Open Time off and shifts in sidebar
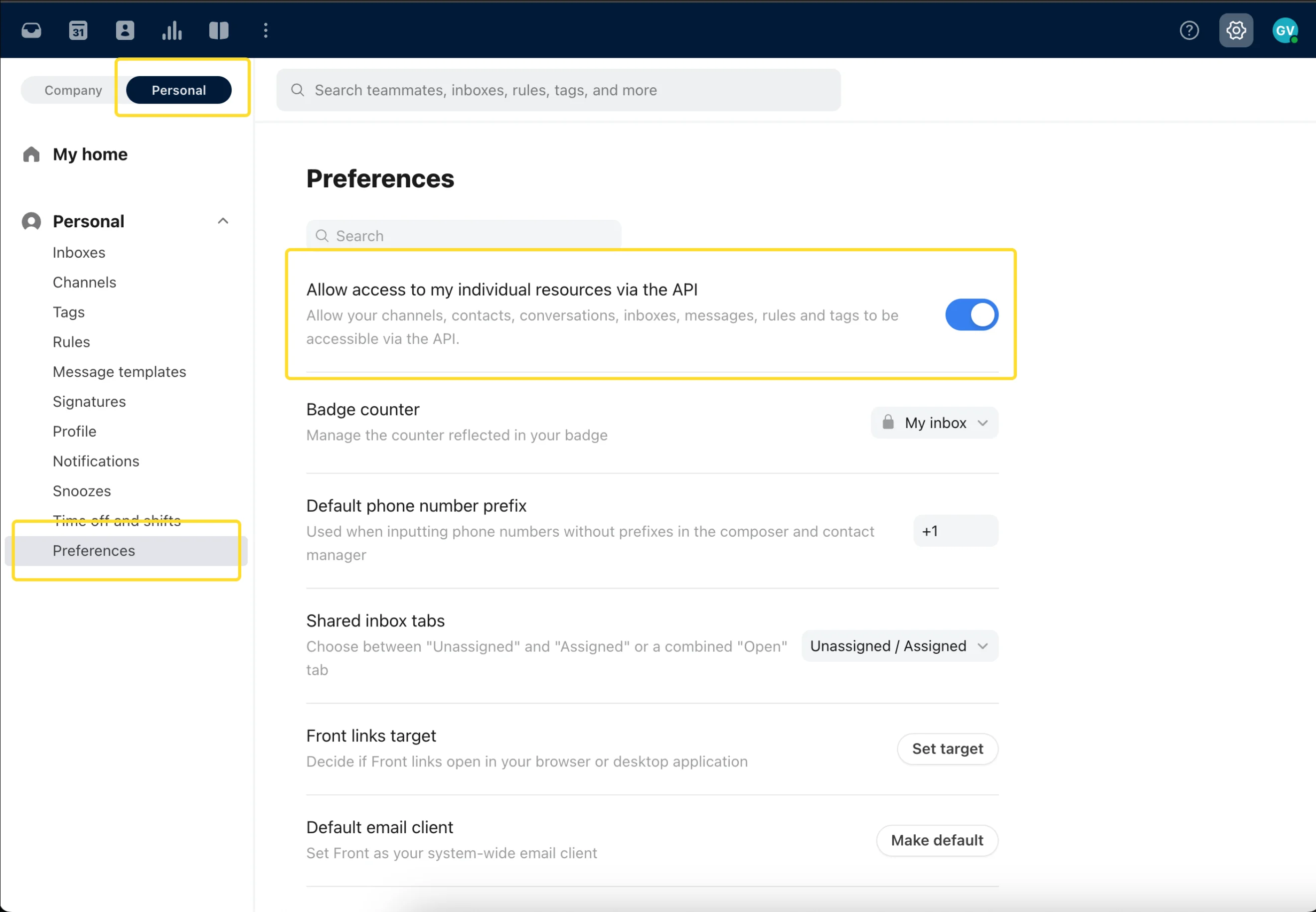 (117, 520)
